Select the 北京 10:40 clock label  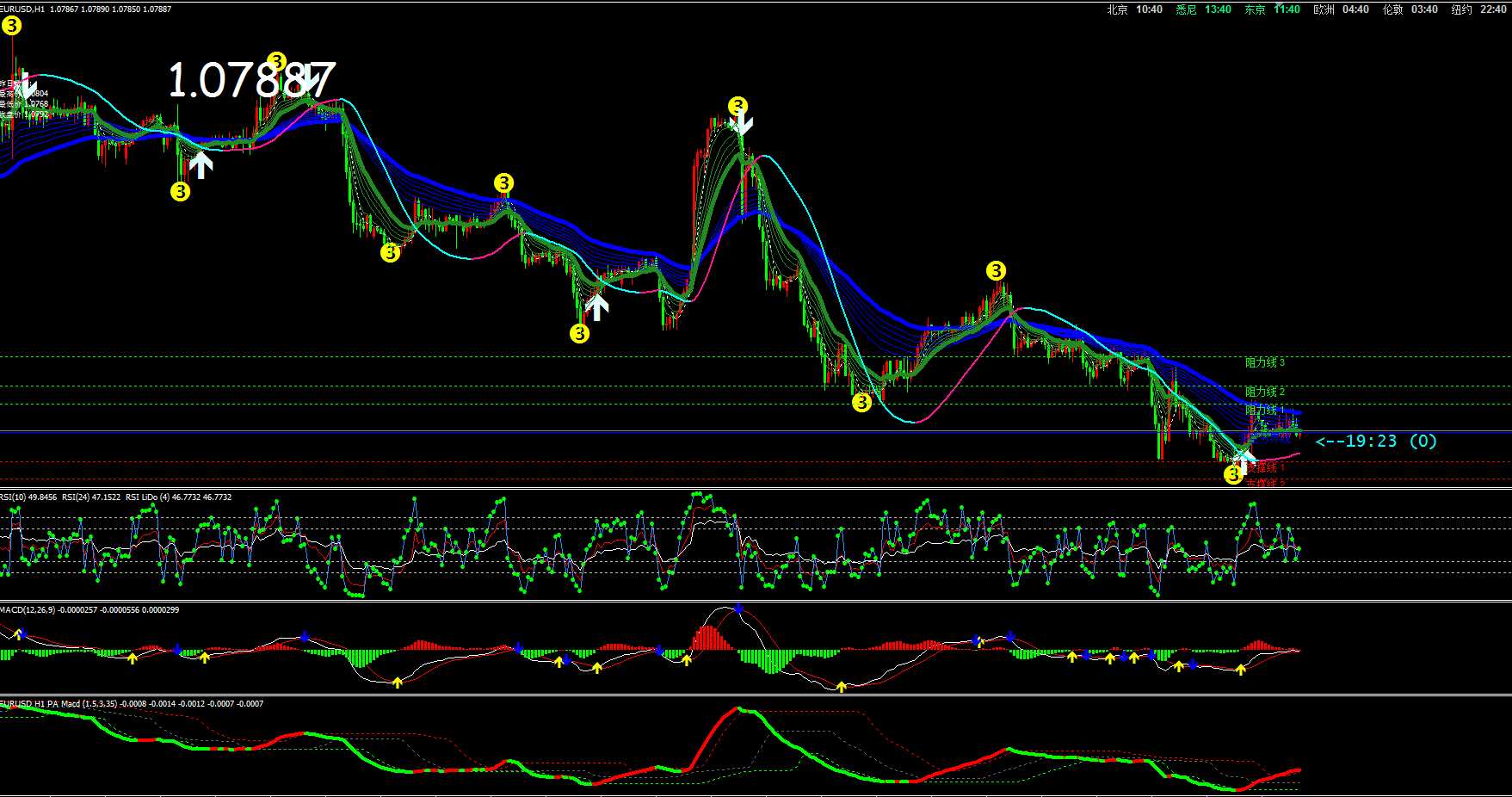1134,9
